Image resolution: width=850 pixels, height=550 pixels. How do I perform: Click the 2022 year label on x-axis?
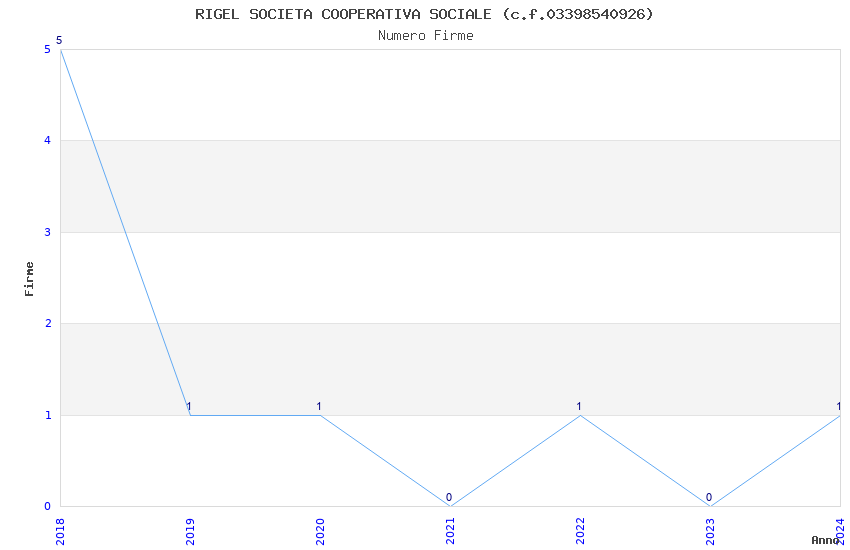(x=580, y=530)
